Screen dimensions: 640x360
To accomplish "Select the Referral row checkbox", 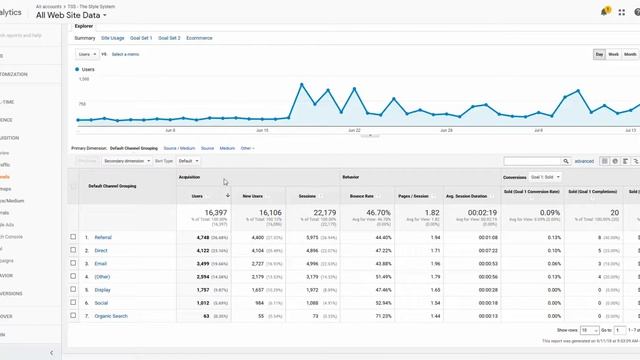I will coord(73,237).
